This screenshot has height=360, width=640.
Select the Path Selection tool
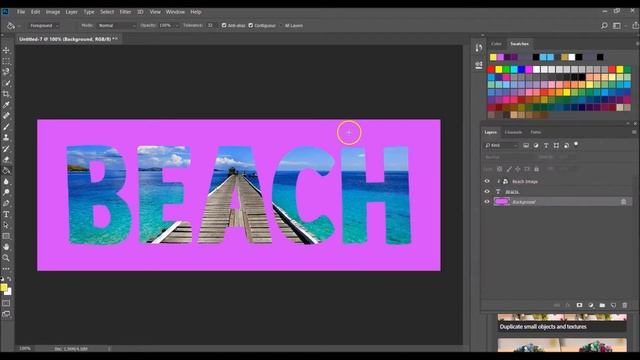(x=6, y=225)
